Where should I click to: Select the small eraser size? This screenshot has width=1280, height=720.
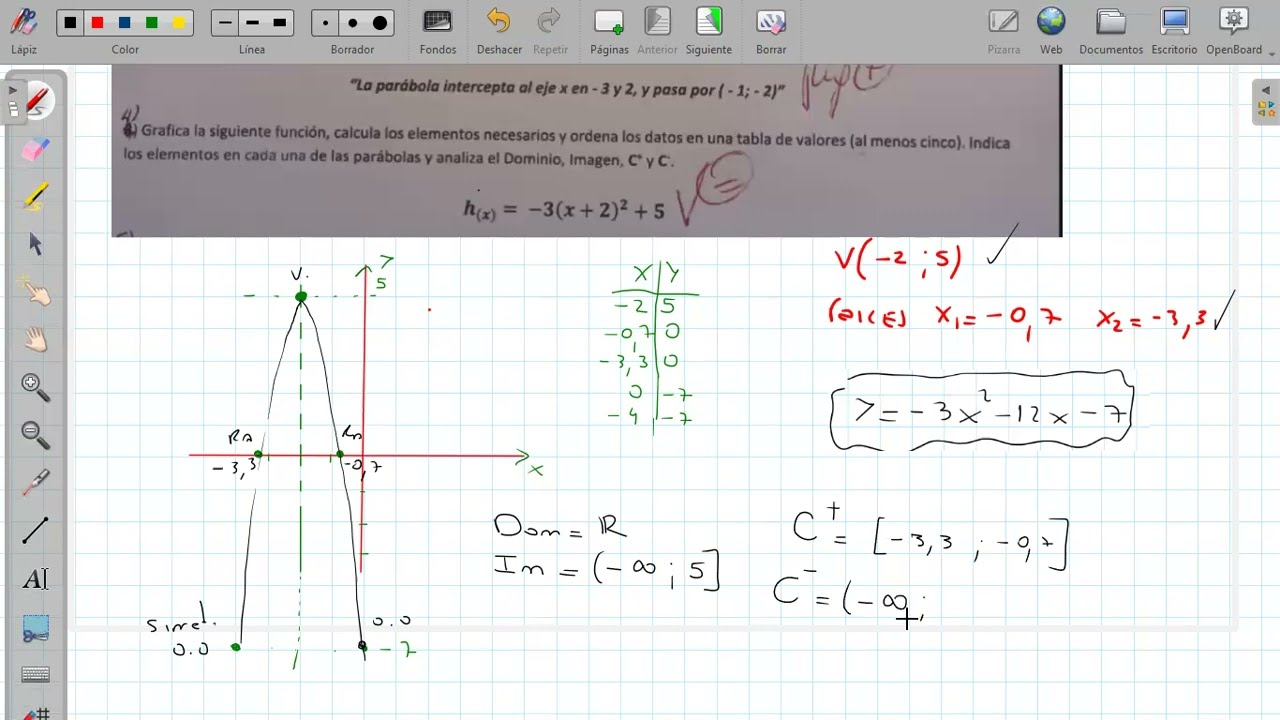(325, 23)
